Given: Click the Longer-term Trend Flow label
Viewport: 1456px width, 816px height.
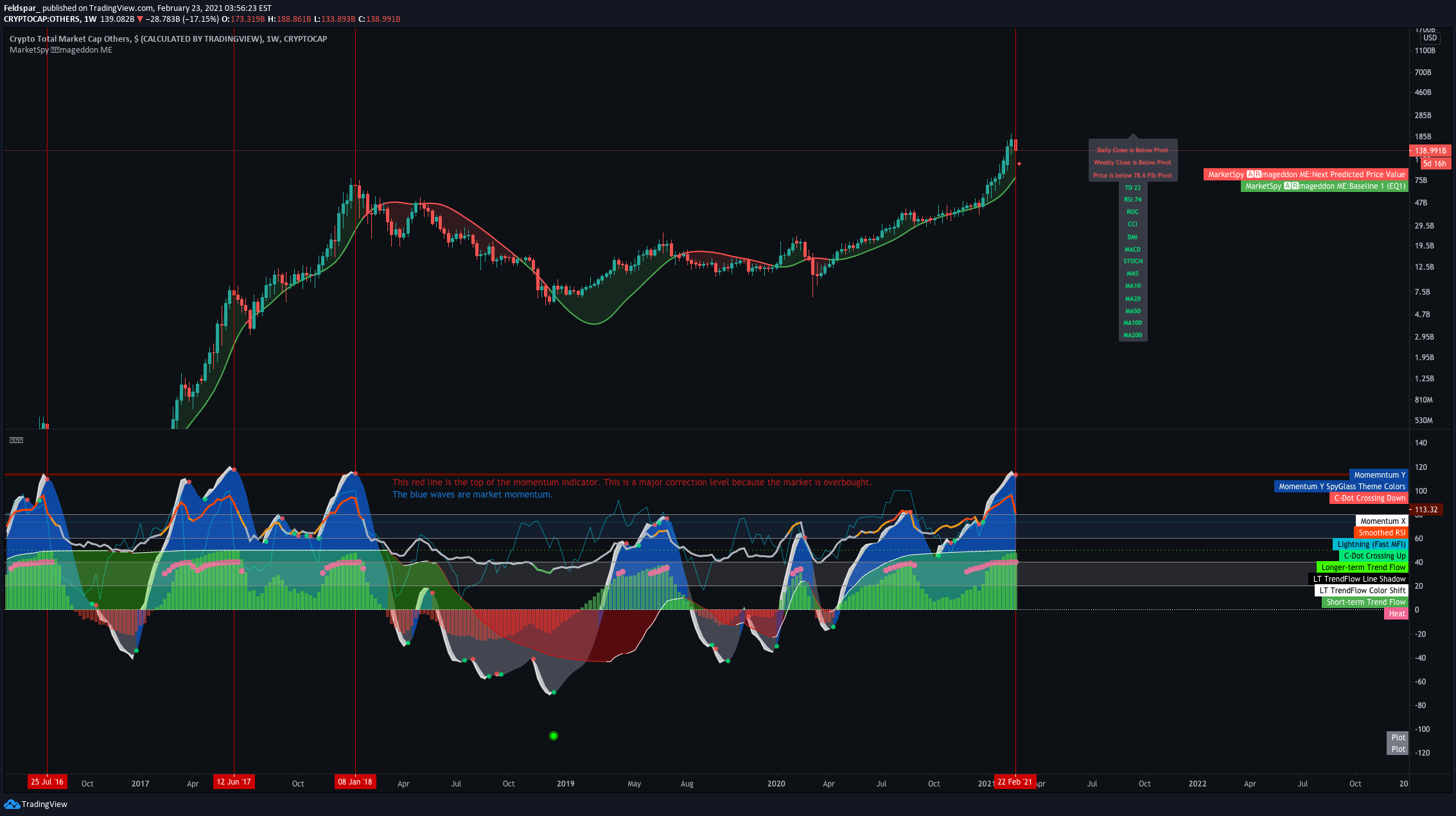Looking at the screenshot, I should (1362, 568).
